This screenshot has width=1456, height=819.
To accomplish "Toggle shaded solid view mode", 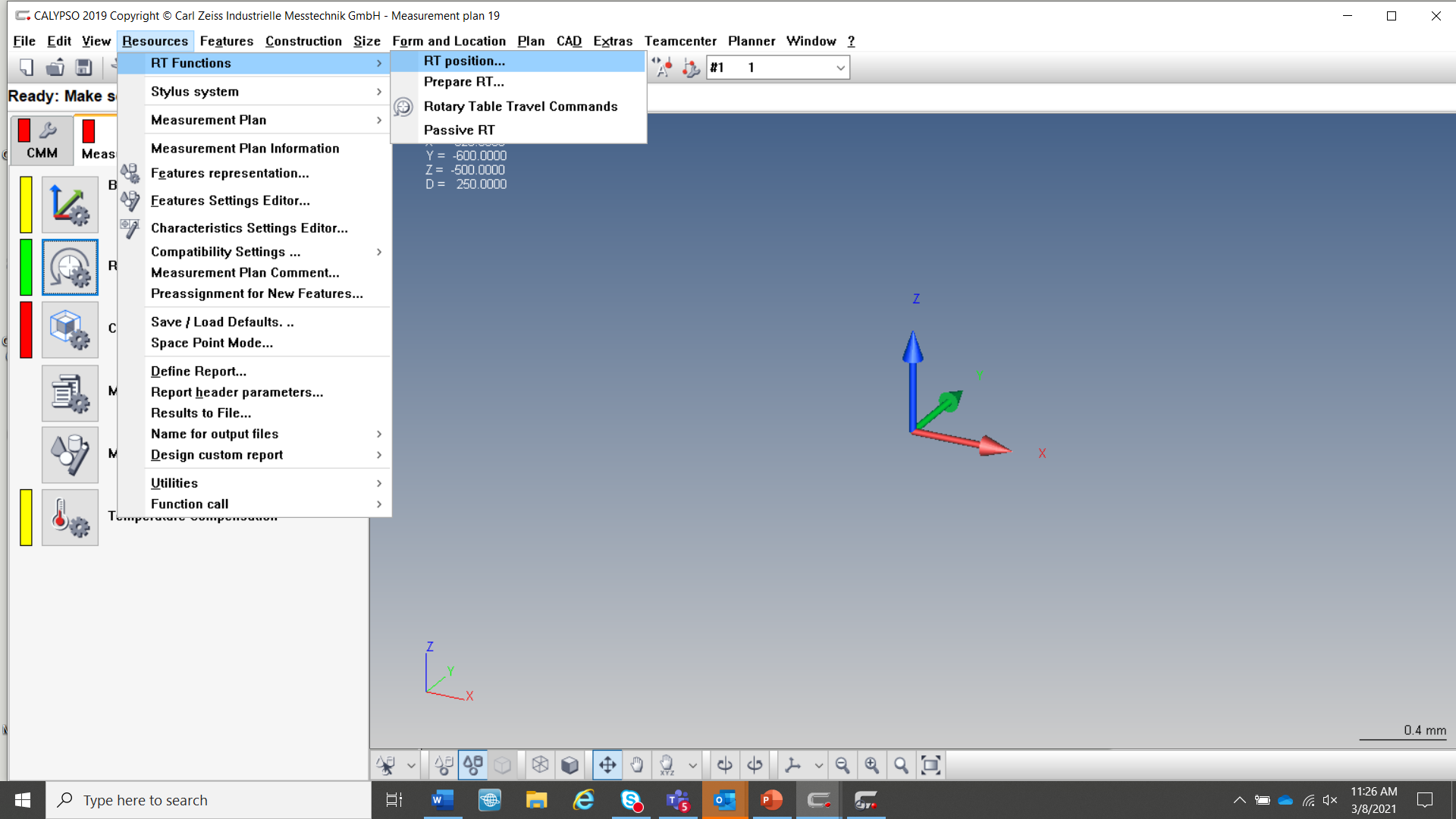I will [570, 764].
